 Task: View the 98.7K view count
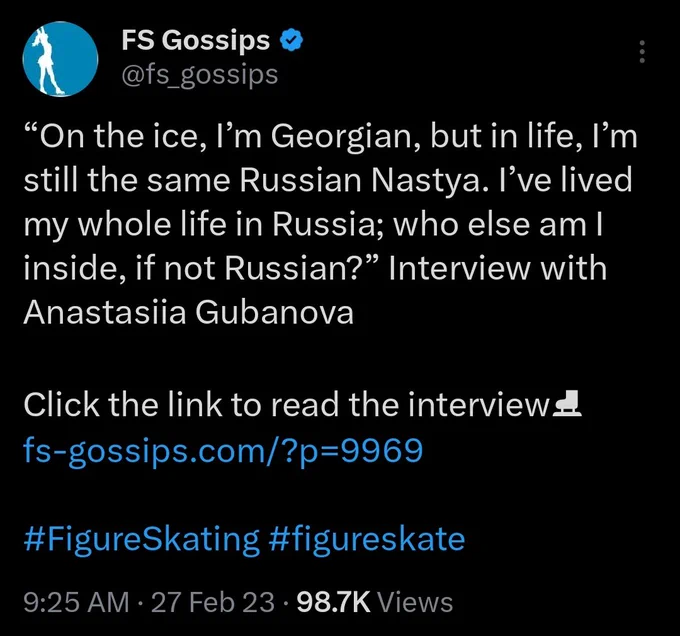pos(333,602)
